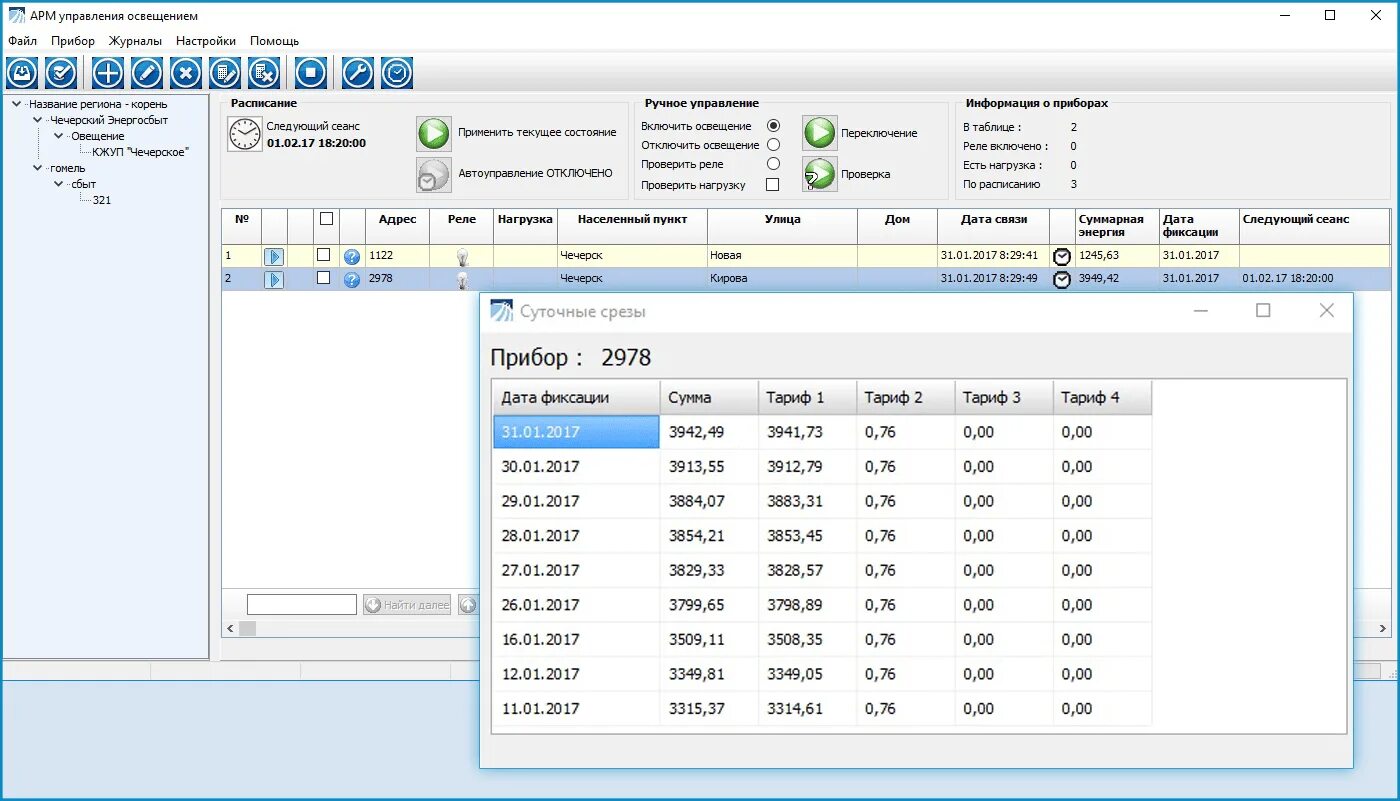
Task: Click the Найти далее button
Action: 407,605
